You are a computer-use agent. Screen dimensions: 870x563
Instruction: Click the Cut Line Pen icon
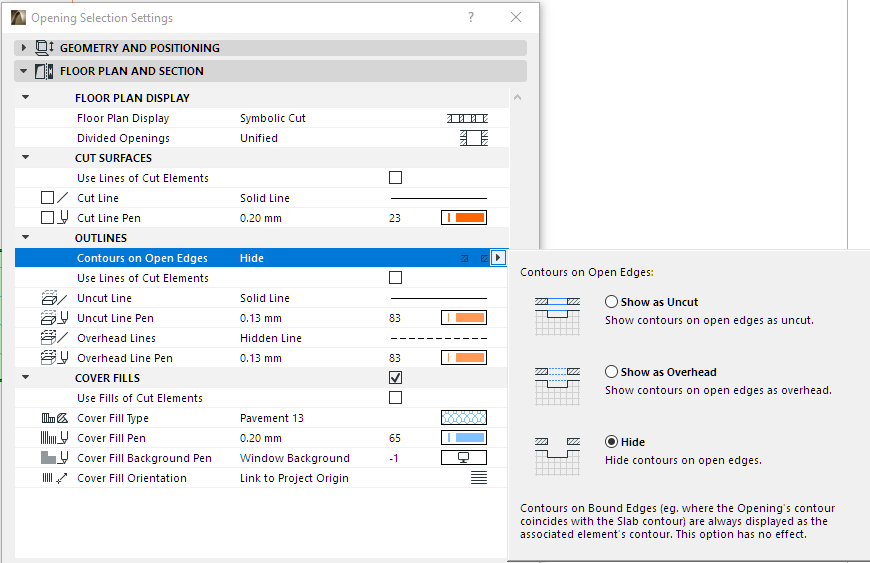coord(63,217)
